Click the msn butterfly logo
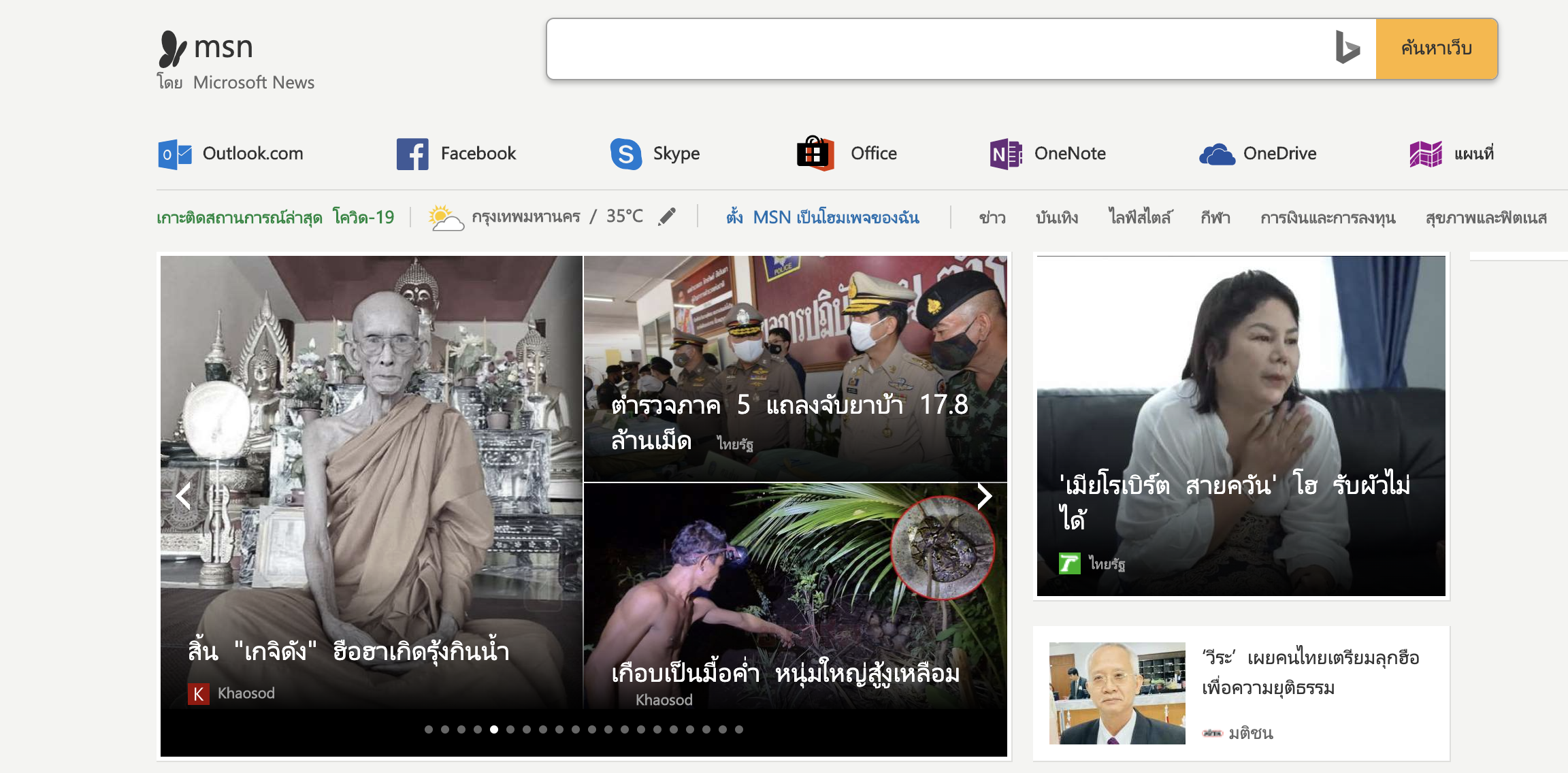The width and height of the screenshot is (1568, 773). pyautogui.click(x=173, y=48)
